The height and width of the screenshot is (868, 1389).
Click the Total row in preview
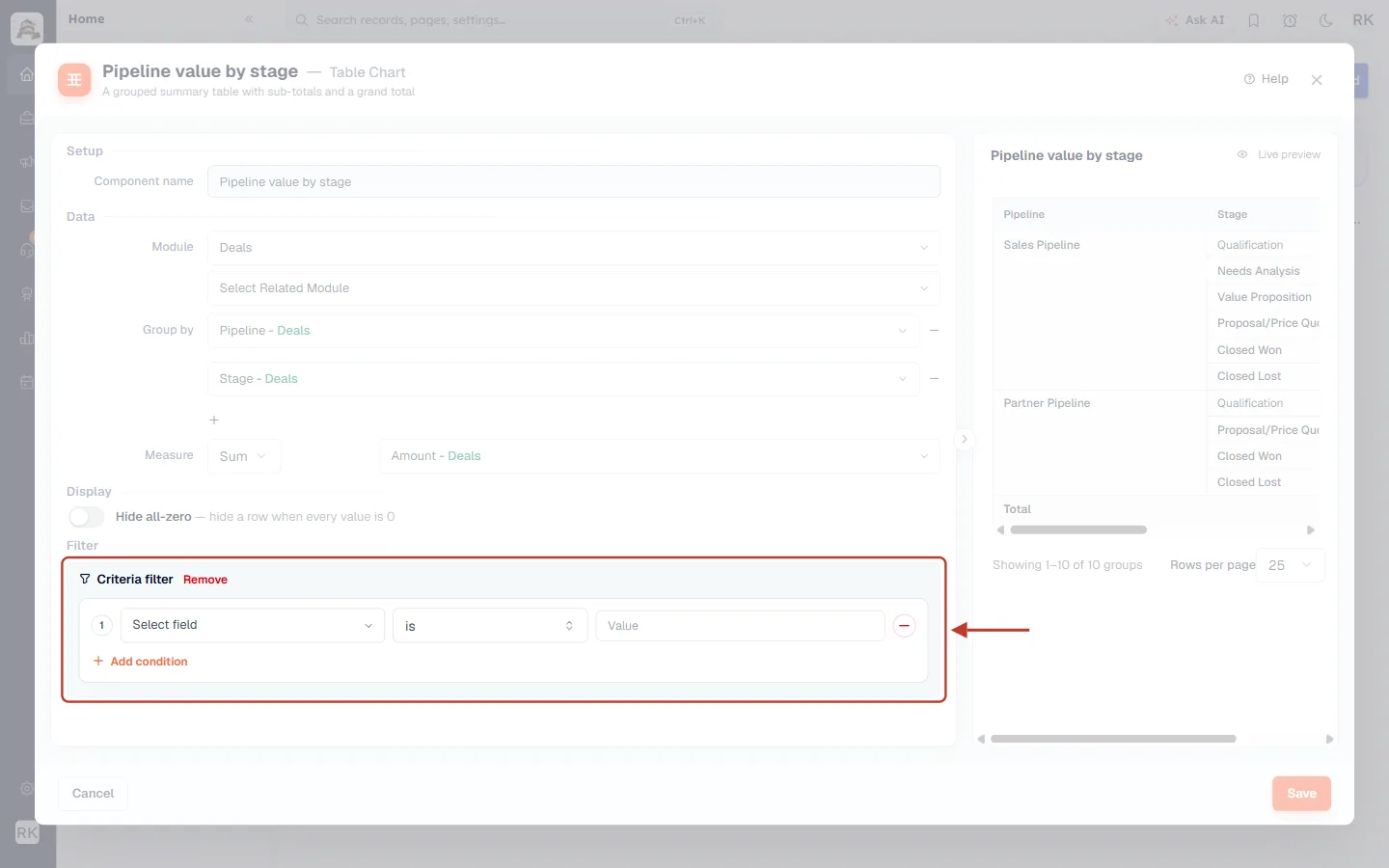click(x=1157, y=509)
